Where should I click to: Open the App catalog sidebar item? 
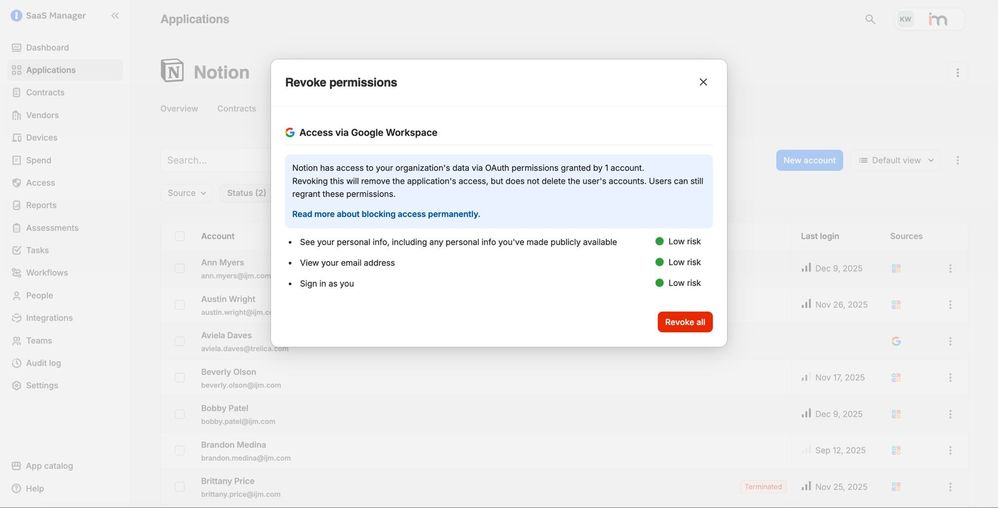point(49,466)
